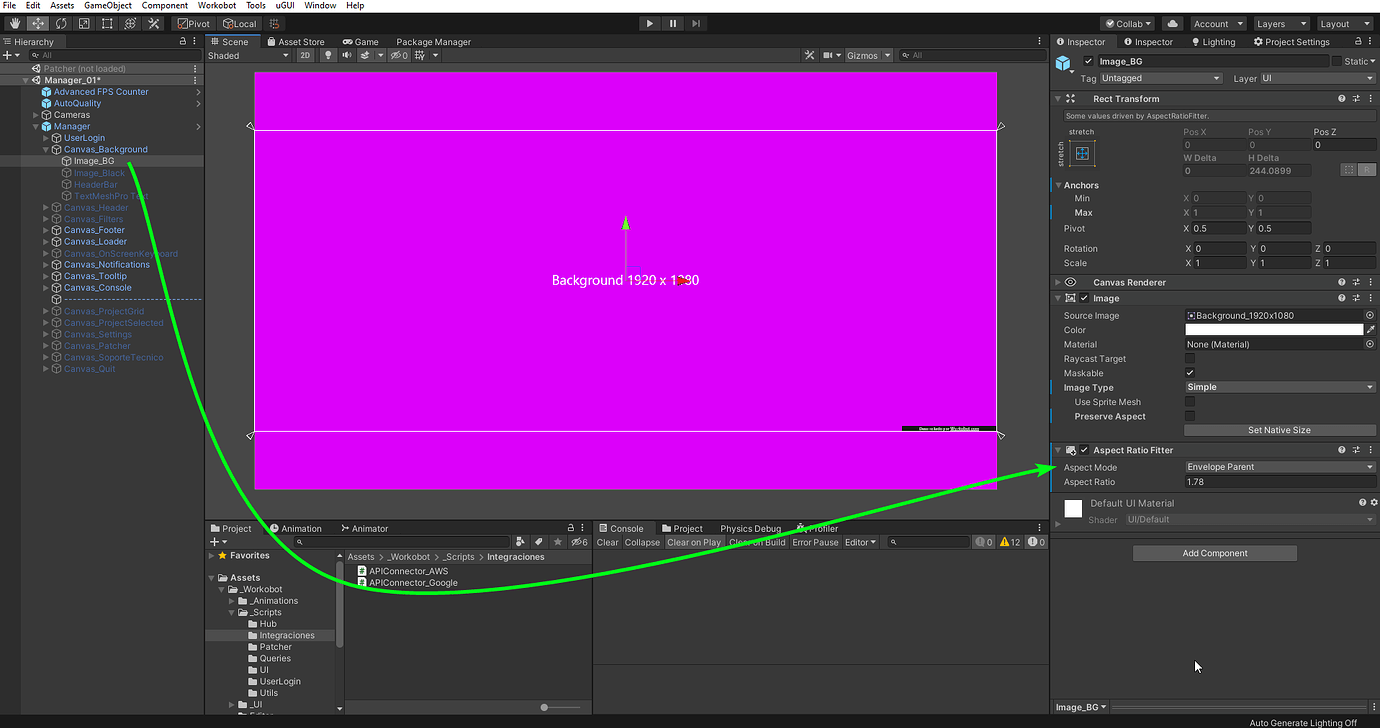Open the Image Type dropdown showing Simple

[1279, 387]
